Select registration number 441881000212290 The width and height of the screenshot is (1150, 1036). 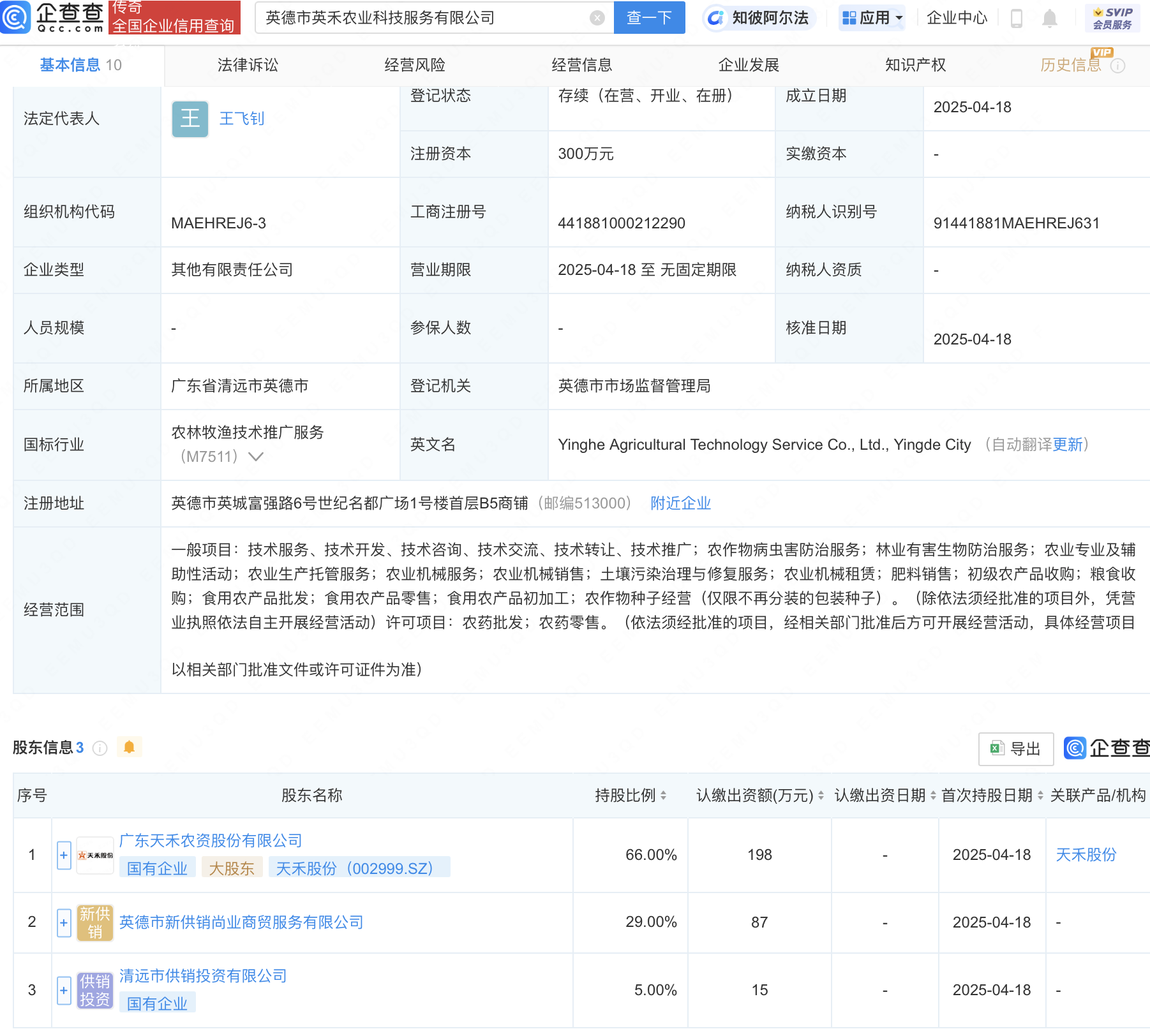tap(621, 223)
